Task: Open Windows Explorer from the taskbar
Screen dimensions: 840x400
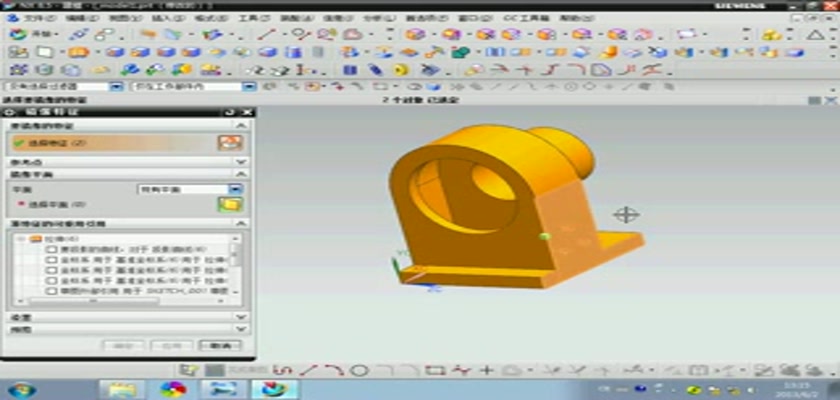Action: point(121,389)
